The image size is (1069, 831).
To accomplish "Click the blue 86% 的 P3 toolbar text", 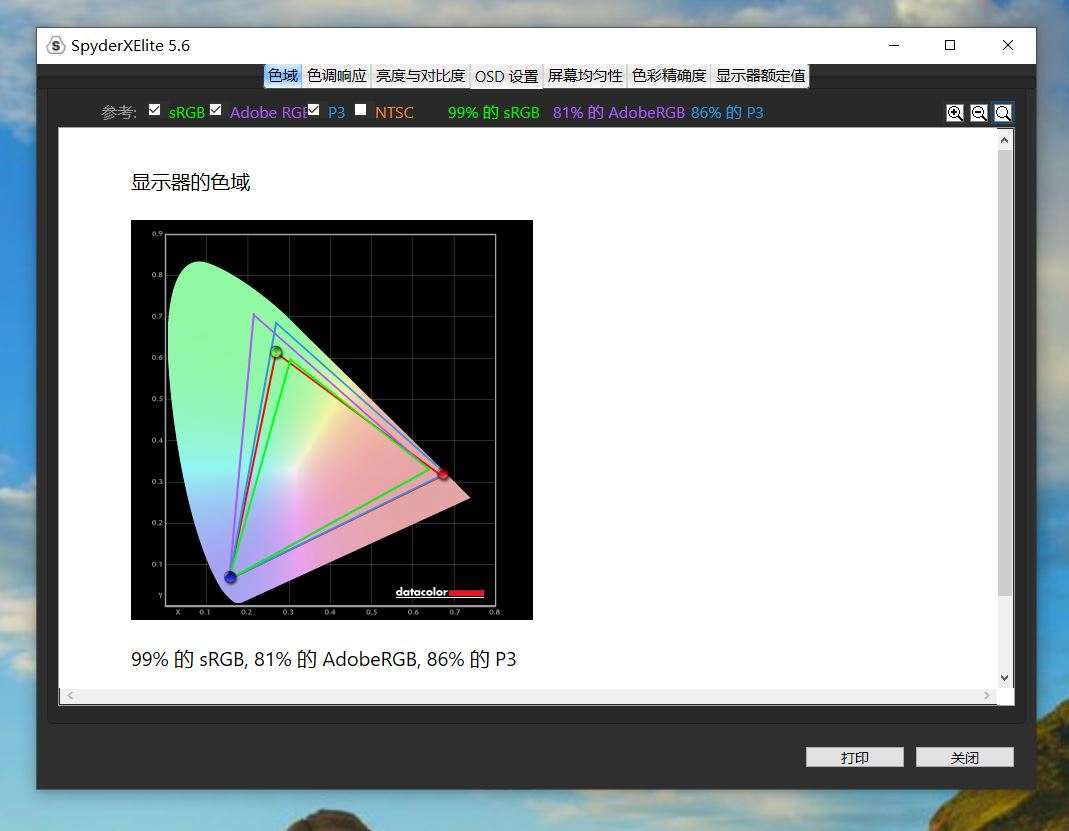I will [727, 112].
